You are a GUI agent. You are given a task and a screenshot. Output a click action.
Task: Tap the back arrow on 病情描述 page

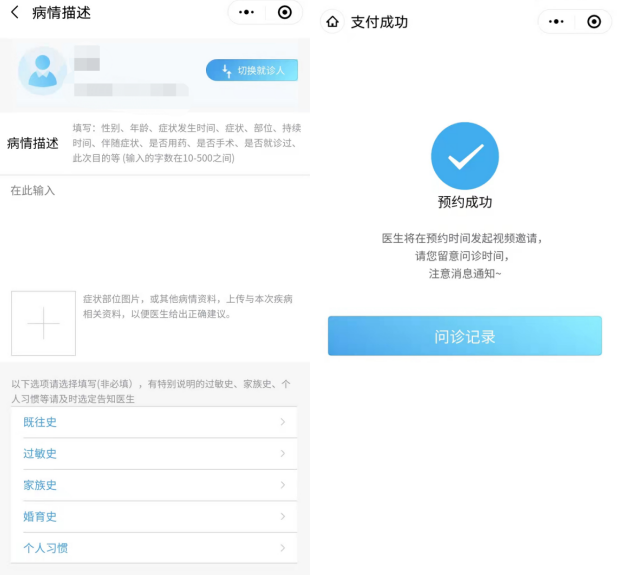coord(15,13)
